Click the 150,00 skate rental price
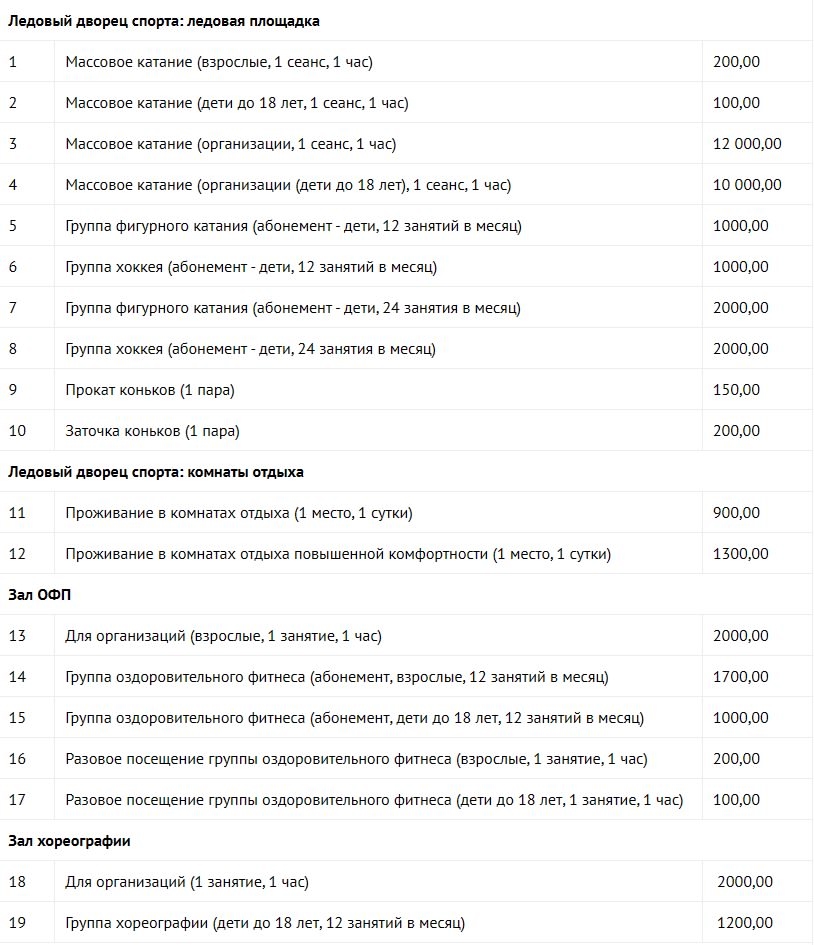Image resolution: width=814 pixels, height=945 pixels. 736,390
